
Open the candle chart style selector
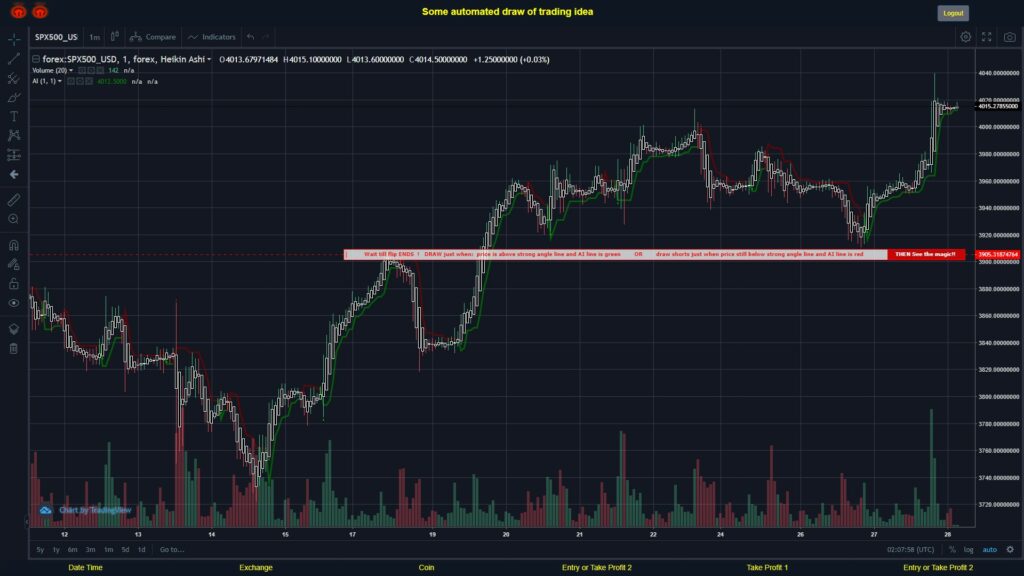click(114, 37)
